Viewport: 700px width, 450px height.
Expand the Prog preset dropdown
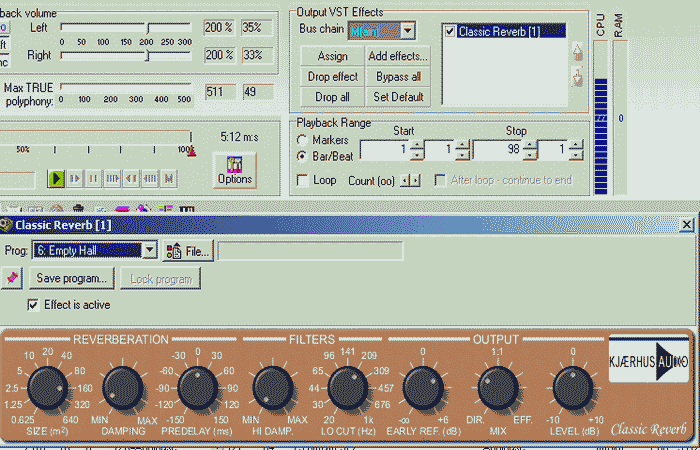150,250
